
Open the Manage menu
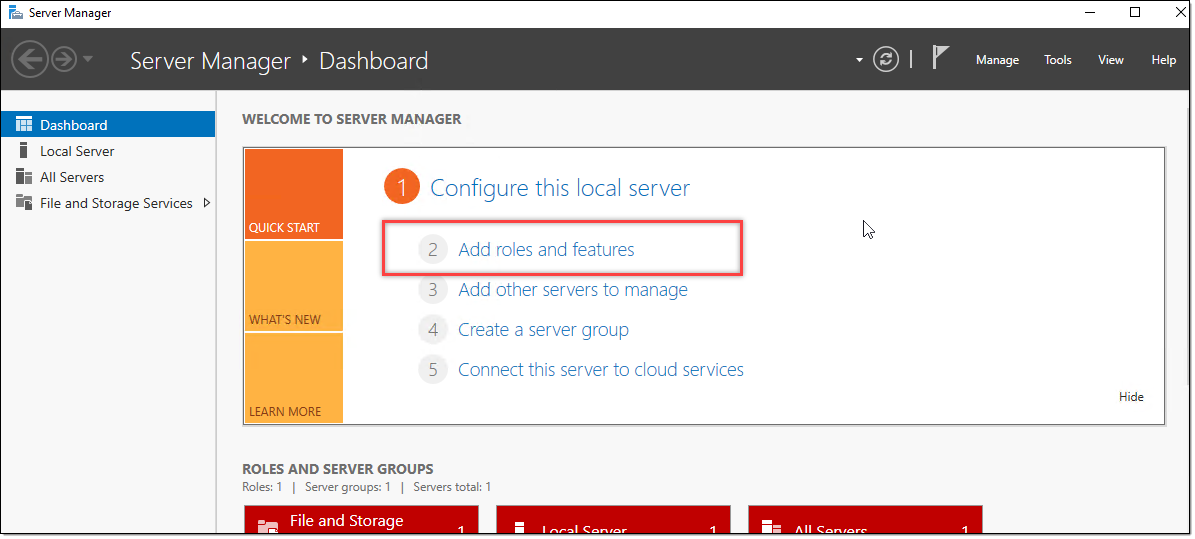tap(997, 60)
